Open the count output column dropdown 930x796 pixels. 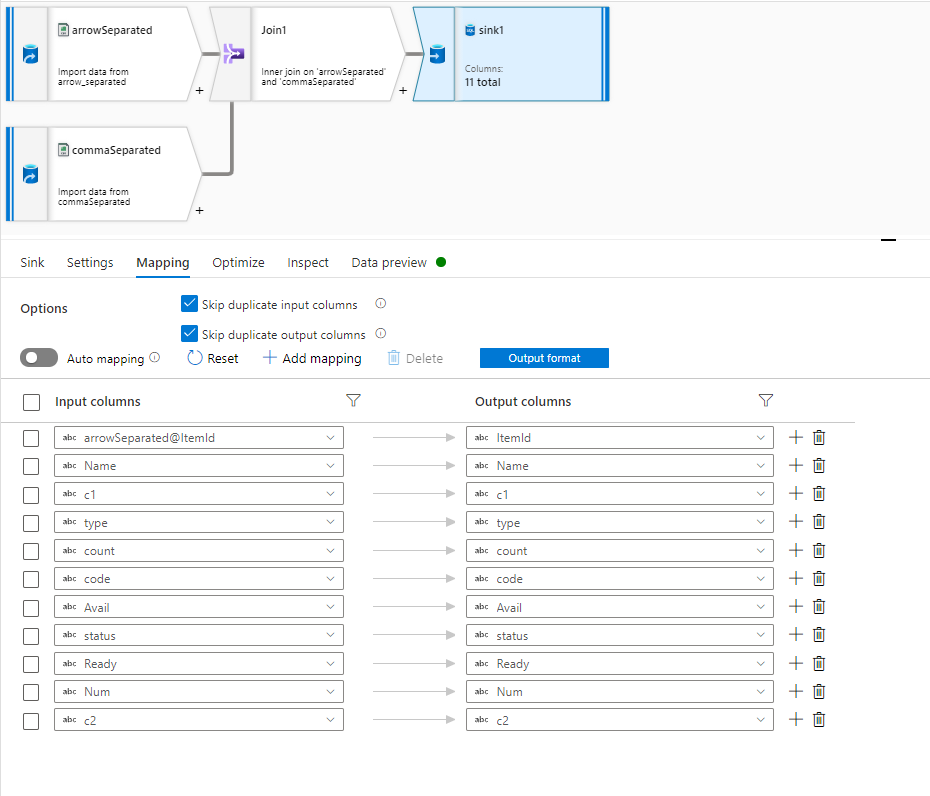pos(620,551)
